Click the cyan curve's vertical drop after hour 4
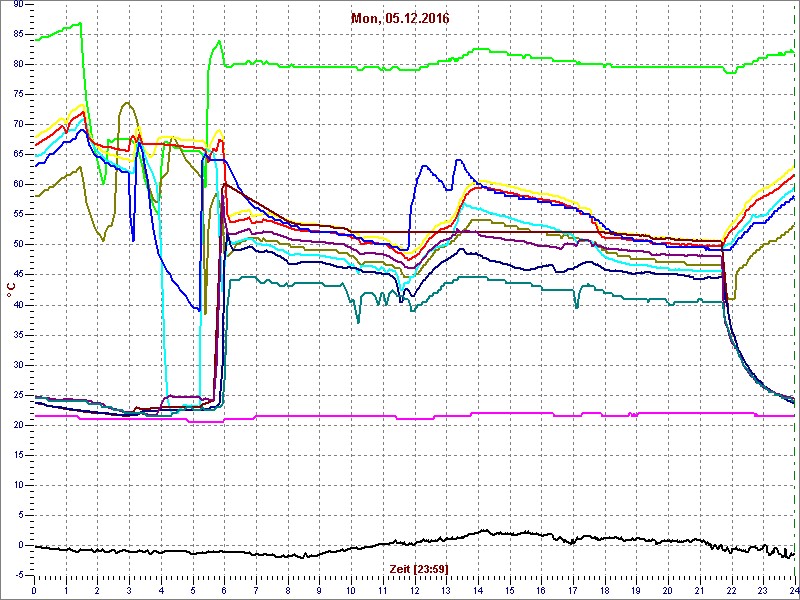Screen dimensions: 800x600 point(163,300)
